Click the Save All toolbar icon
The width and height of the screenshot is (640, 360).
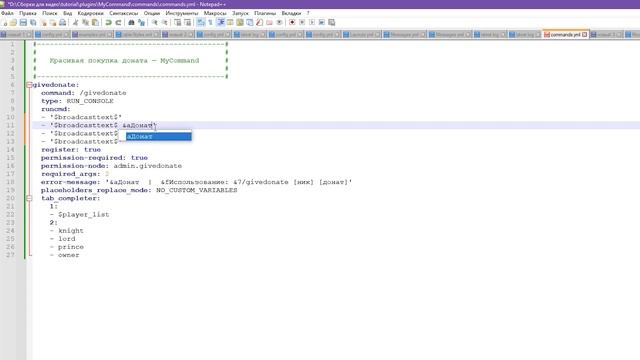33,22
